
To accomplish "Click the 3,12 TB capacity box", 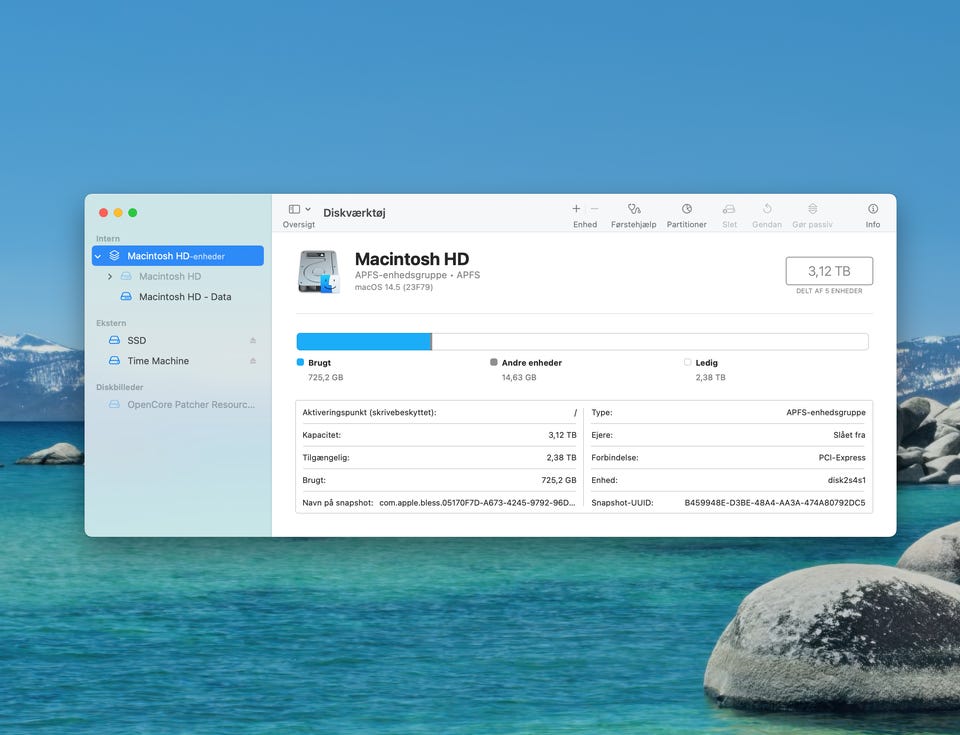I will [829, 271].
